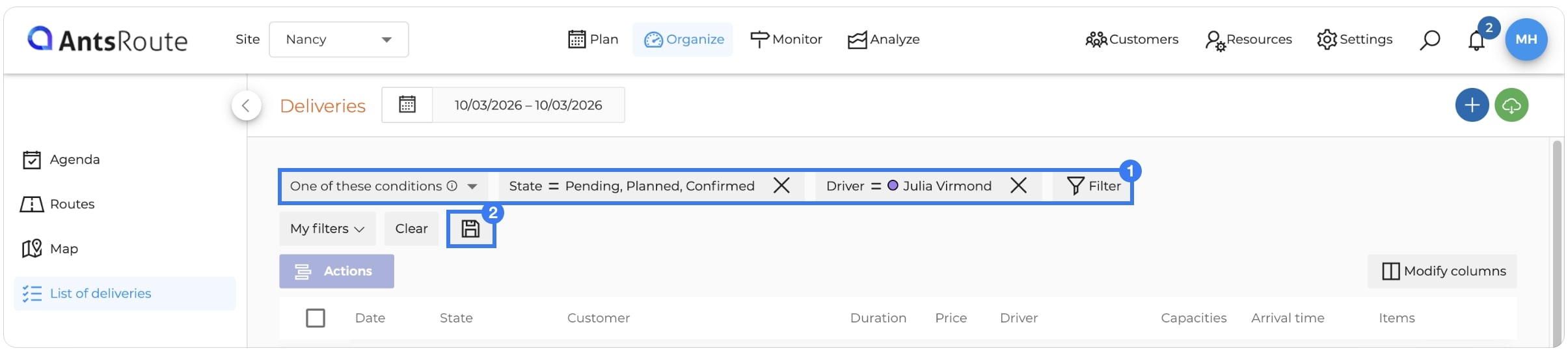Screen dimensions: 1568x353
Task: Click the date range field 10/03/2026
Action: click(x=528, y=105)
